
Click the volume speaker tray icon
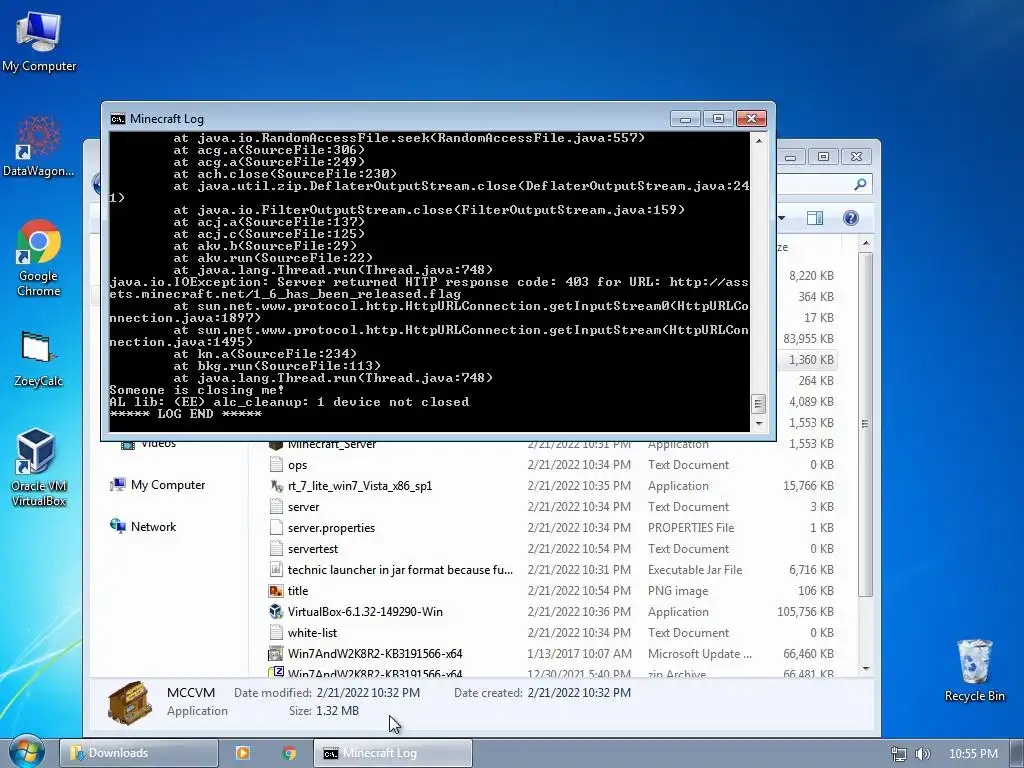click(x=922, y=754)
